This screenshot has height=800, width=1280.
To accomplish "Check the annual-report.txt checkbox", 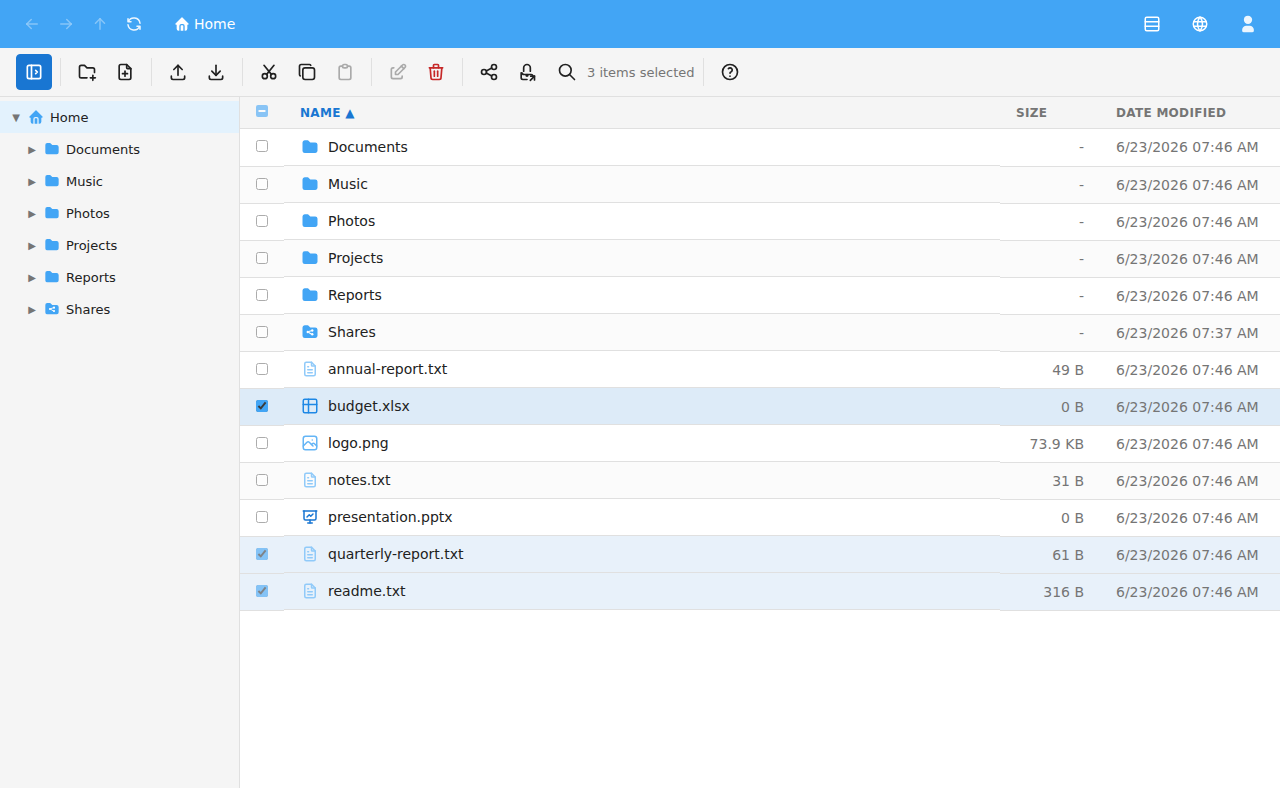I will tap(262, 368).
